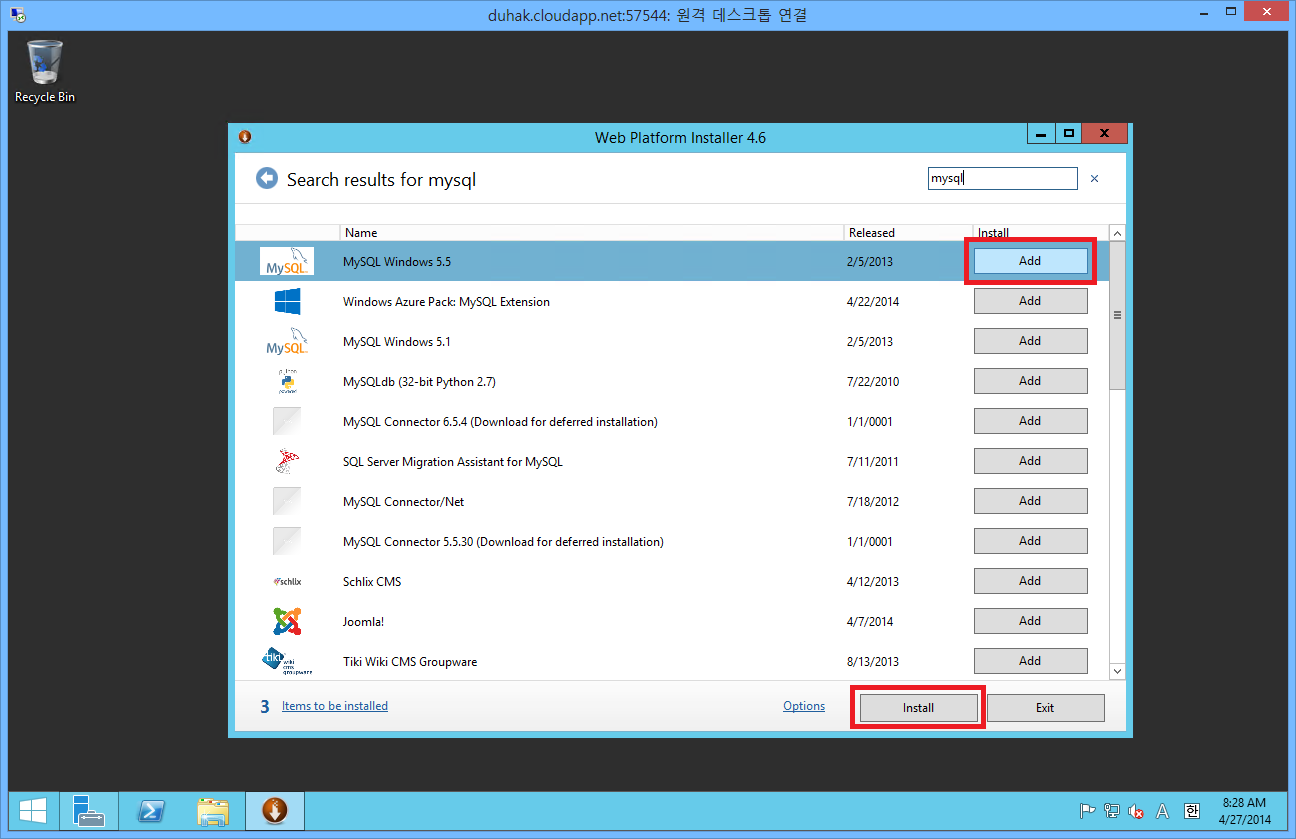The image size is (1296, 839).
Task: Go back using the blue arrow icon
Action: click(266, 178)
